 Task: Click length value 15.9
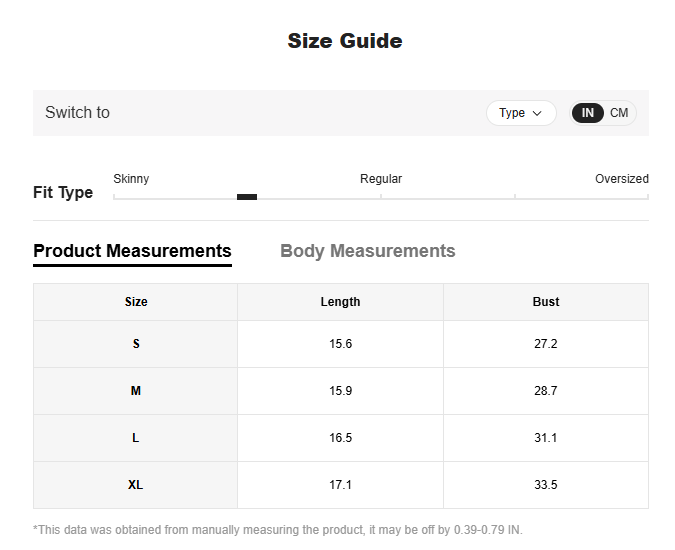[341, 391]
